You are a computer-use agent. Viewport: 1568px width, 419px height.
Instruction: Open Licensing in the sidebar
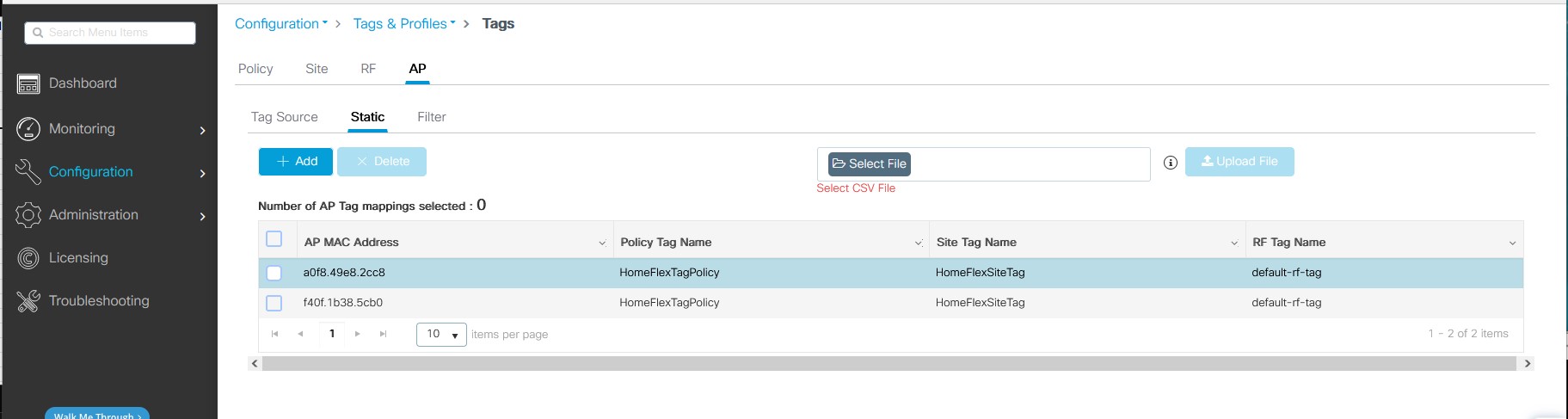(x=78, y=258)
